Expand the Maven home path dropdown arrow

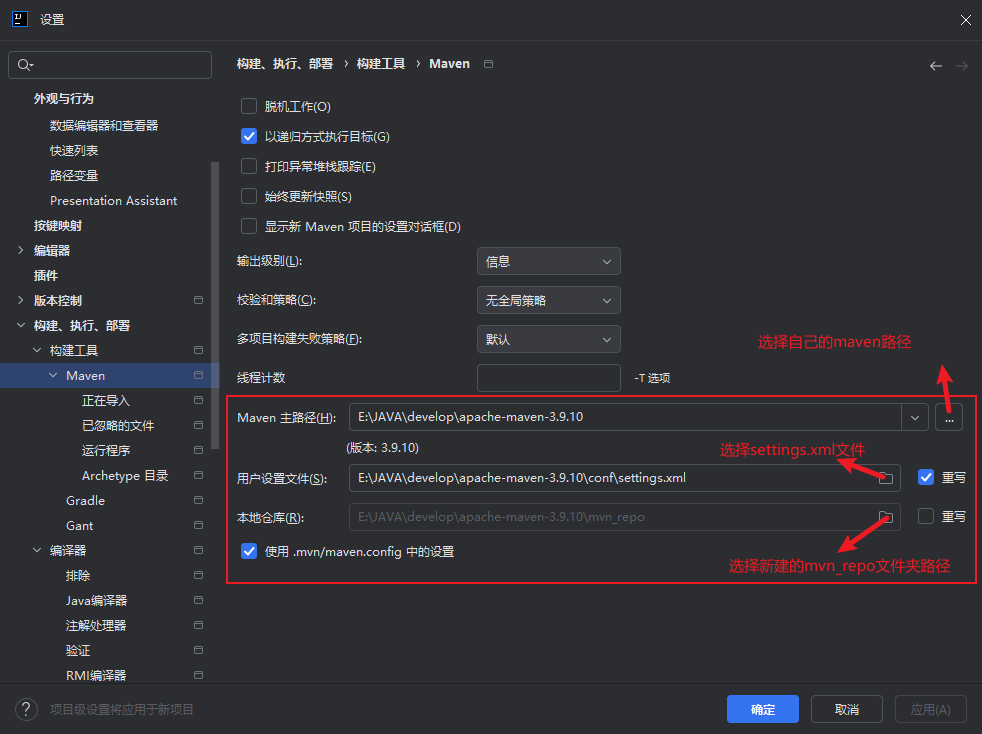point(914,418)
